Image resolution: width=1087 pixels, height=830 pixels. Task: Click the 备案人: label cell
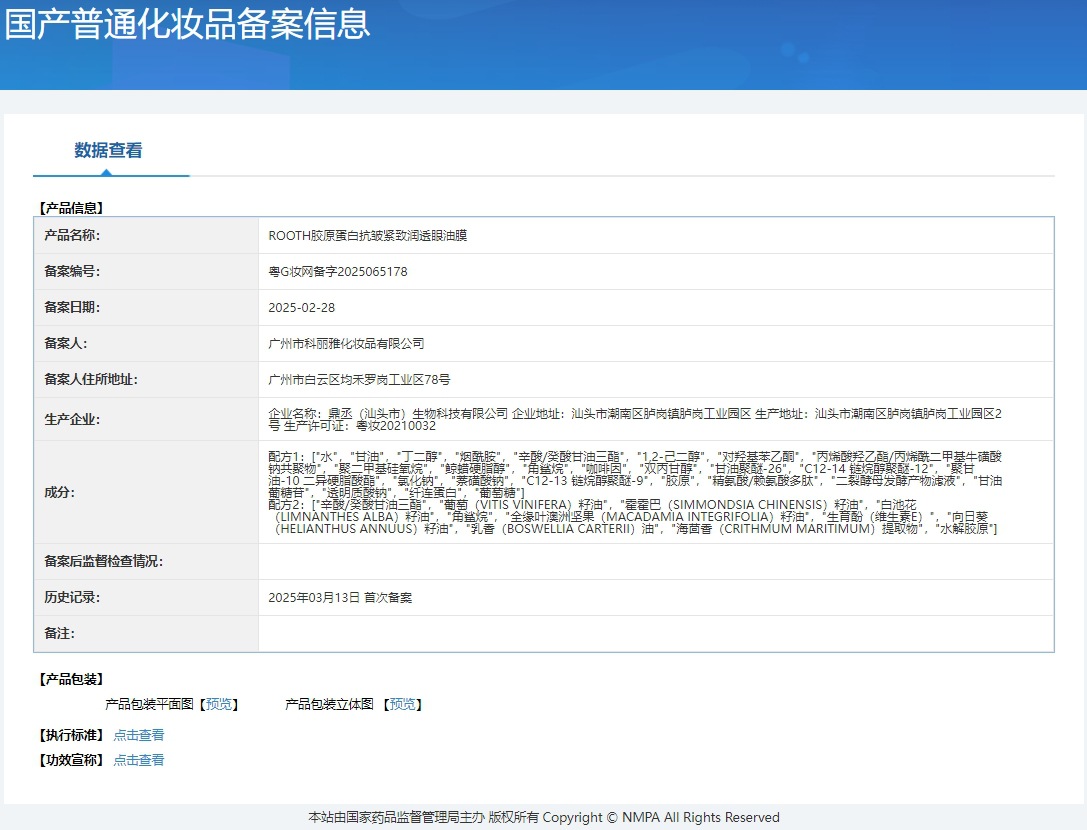tap(146, 344)
